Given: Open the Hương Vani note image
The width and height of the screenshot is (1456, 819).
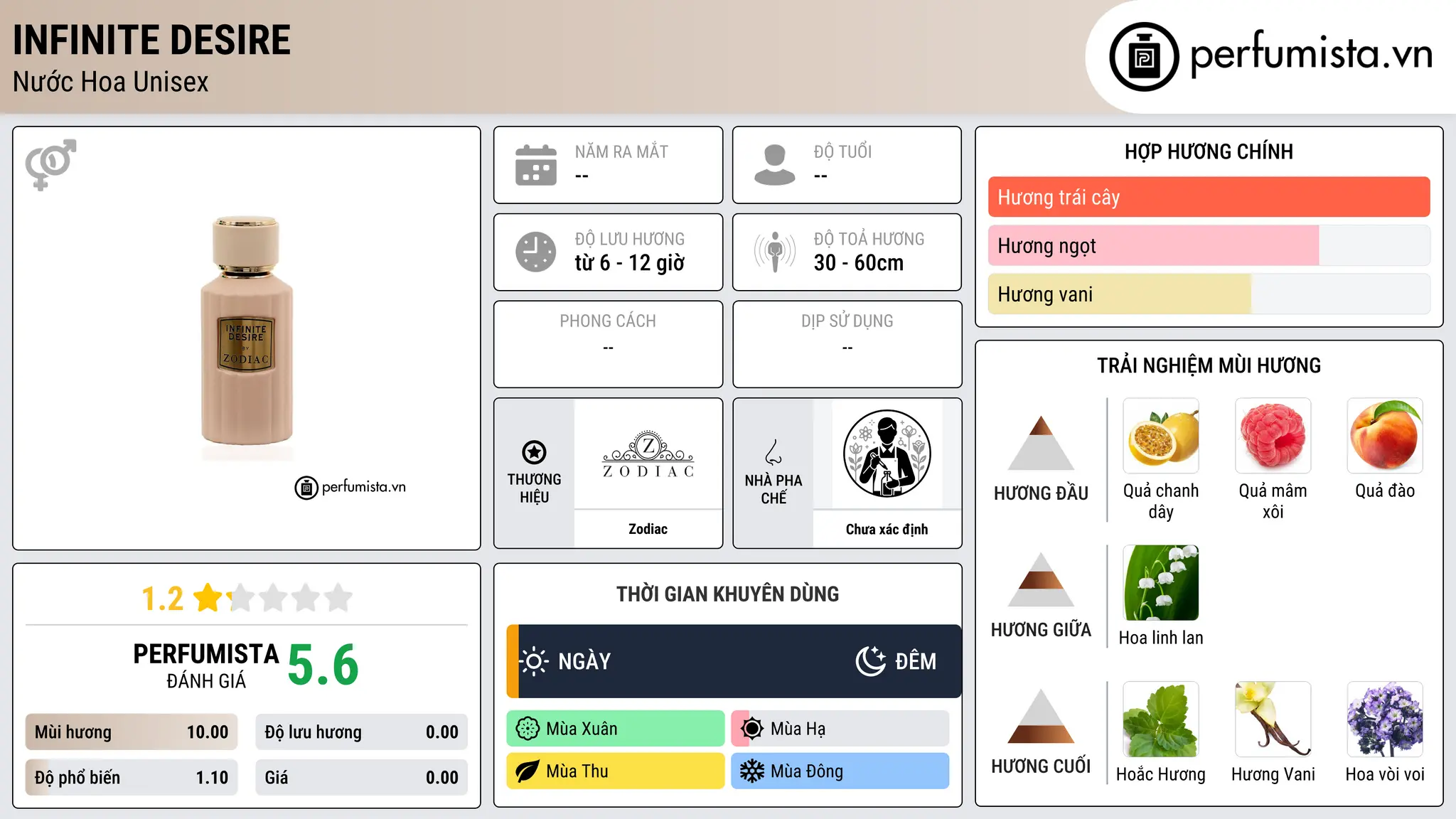Looking at the screenshot, I should 1273,719.
